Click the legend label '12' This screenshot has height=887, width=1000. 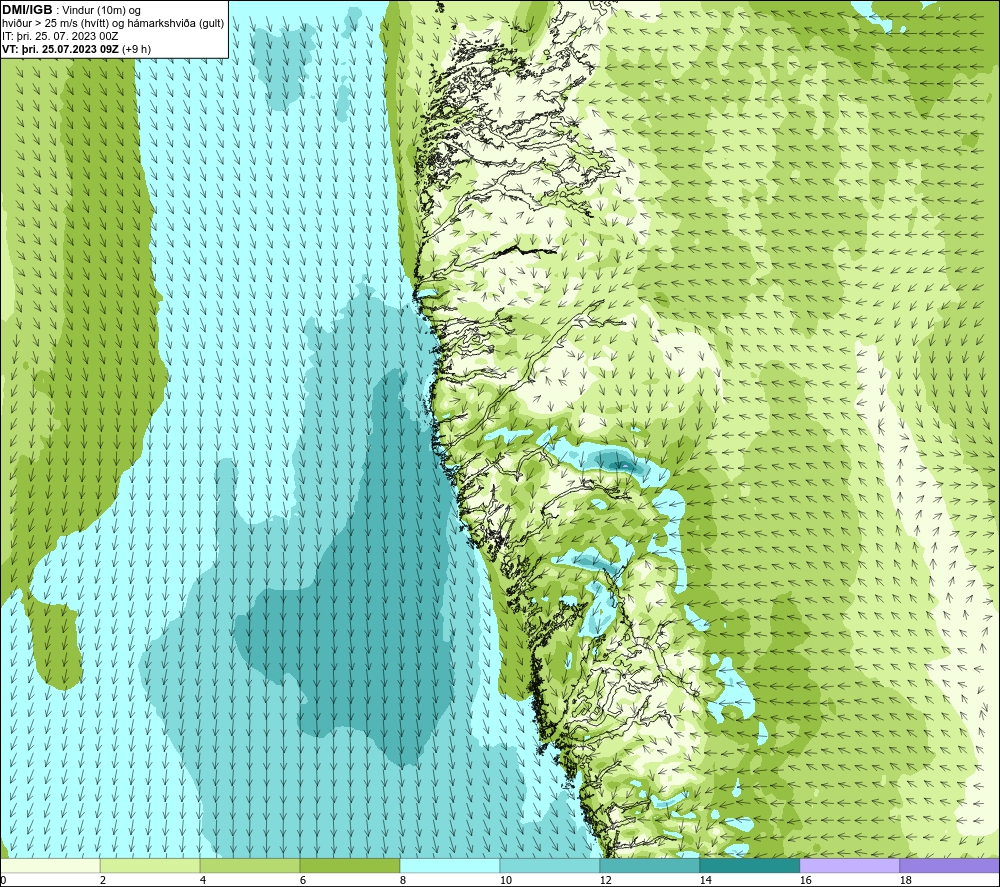[x=605, y=880]
